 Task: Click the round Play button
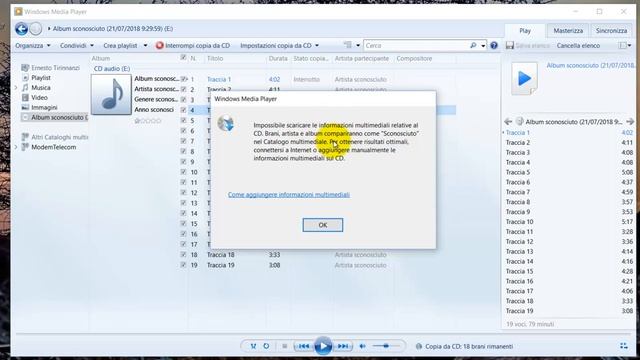pos(323,346)
